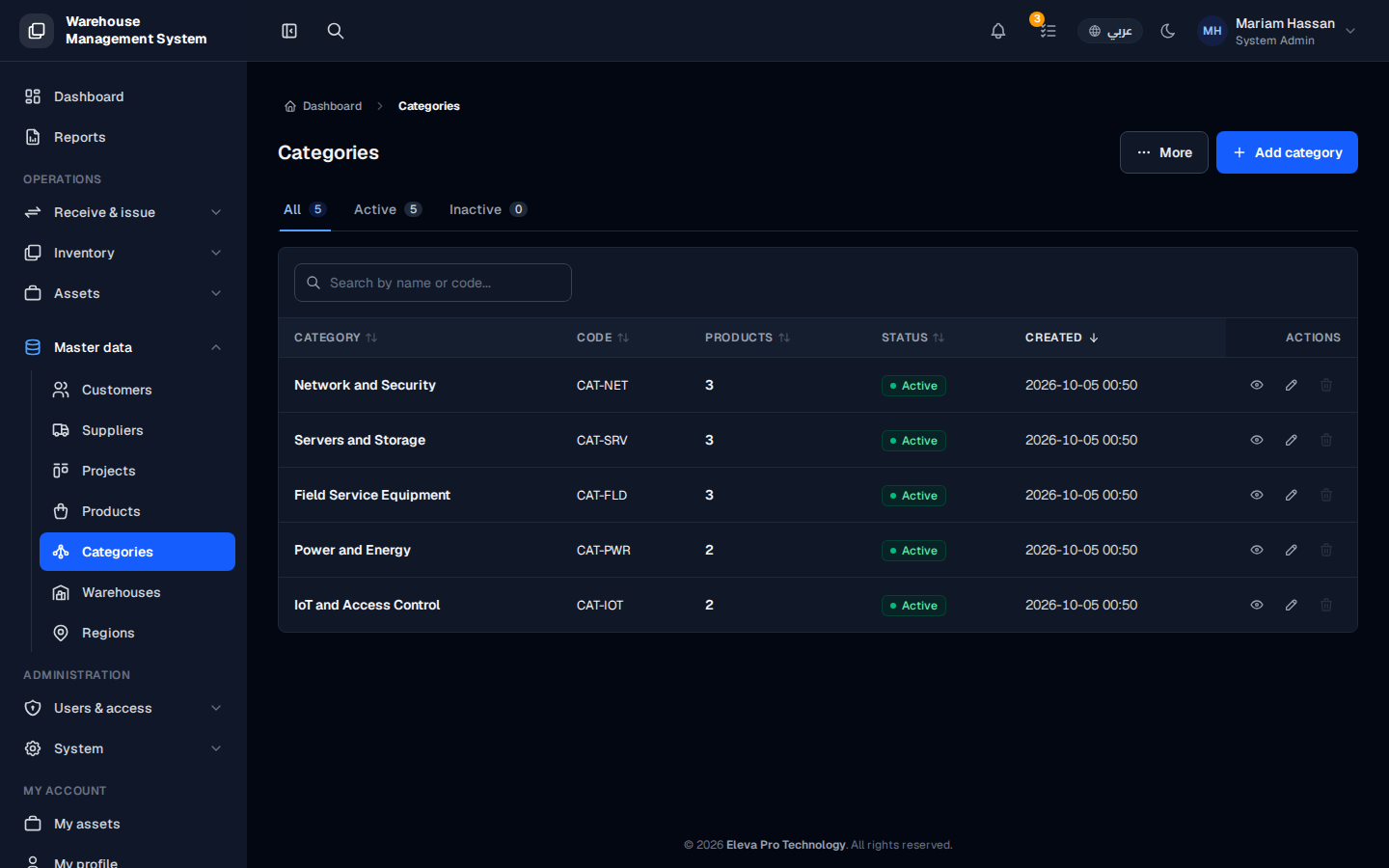Sort table by Products column

click(748, 338)
